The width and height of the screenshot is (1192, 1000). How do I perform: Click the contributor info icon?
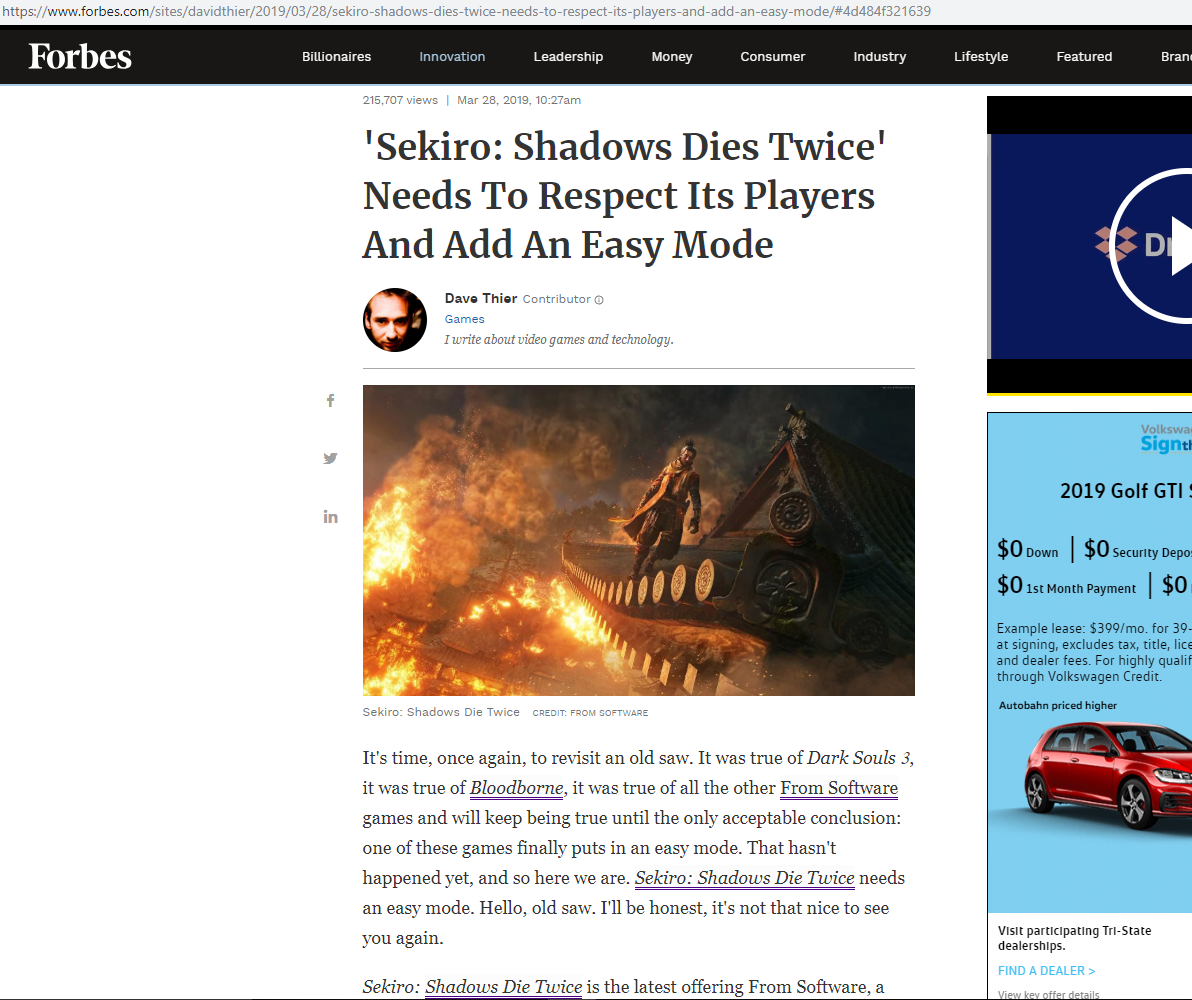coord(599,300)
